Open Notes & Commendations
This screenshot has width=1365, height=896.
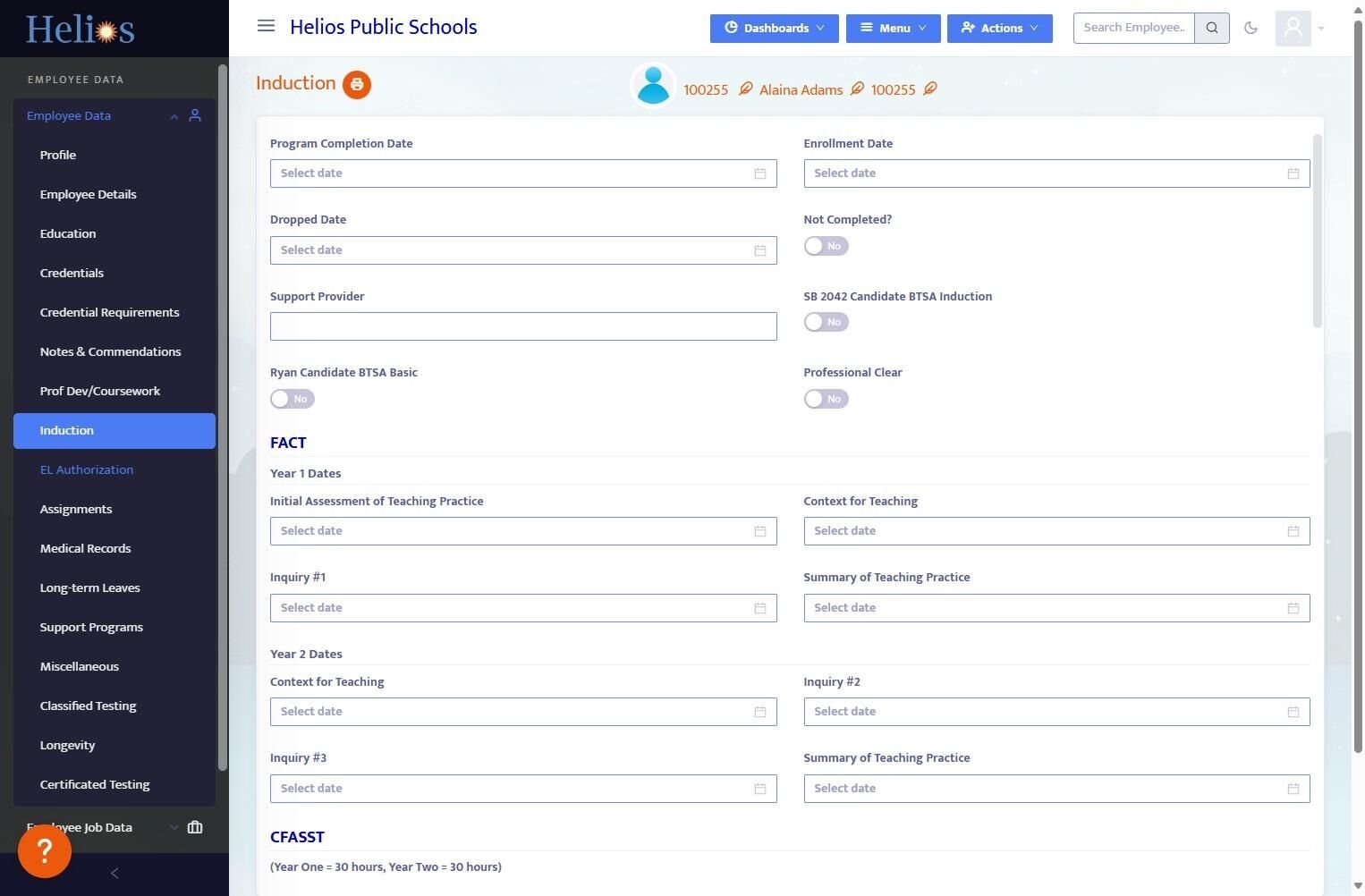click(x=114, y=351)
